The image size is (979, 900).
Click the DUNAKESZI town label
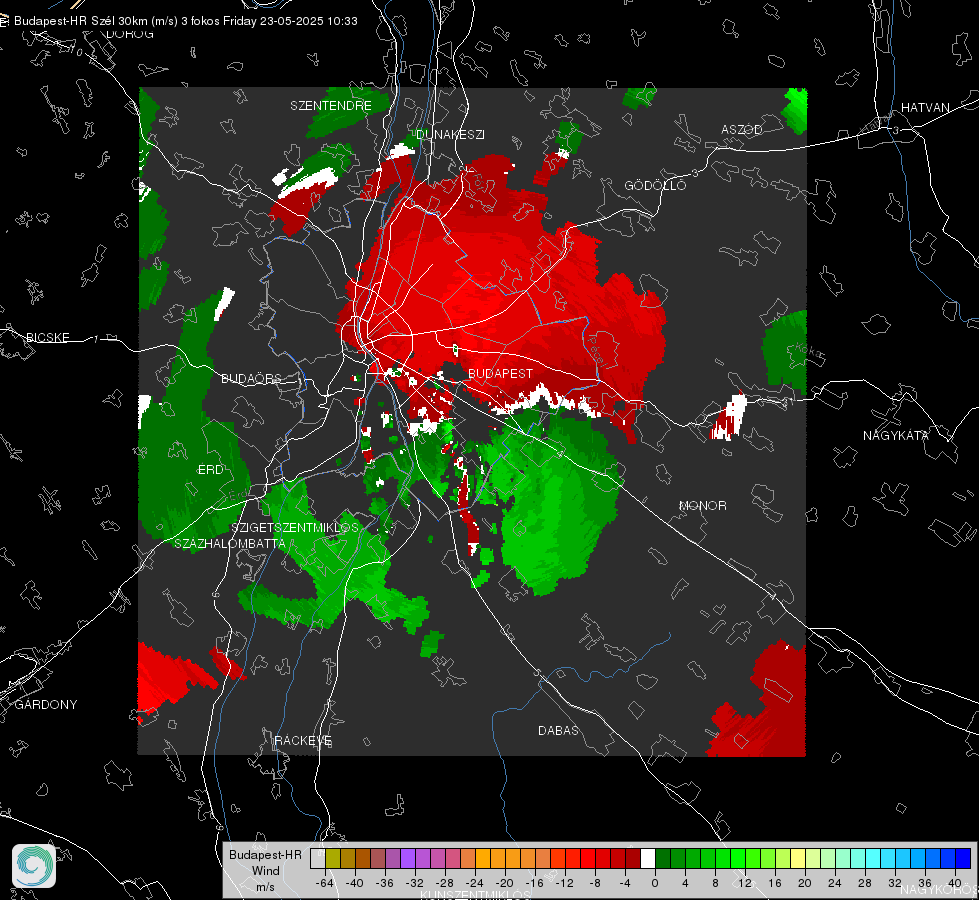coord(450,134)
